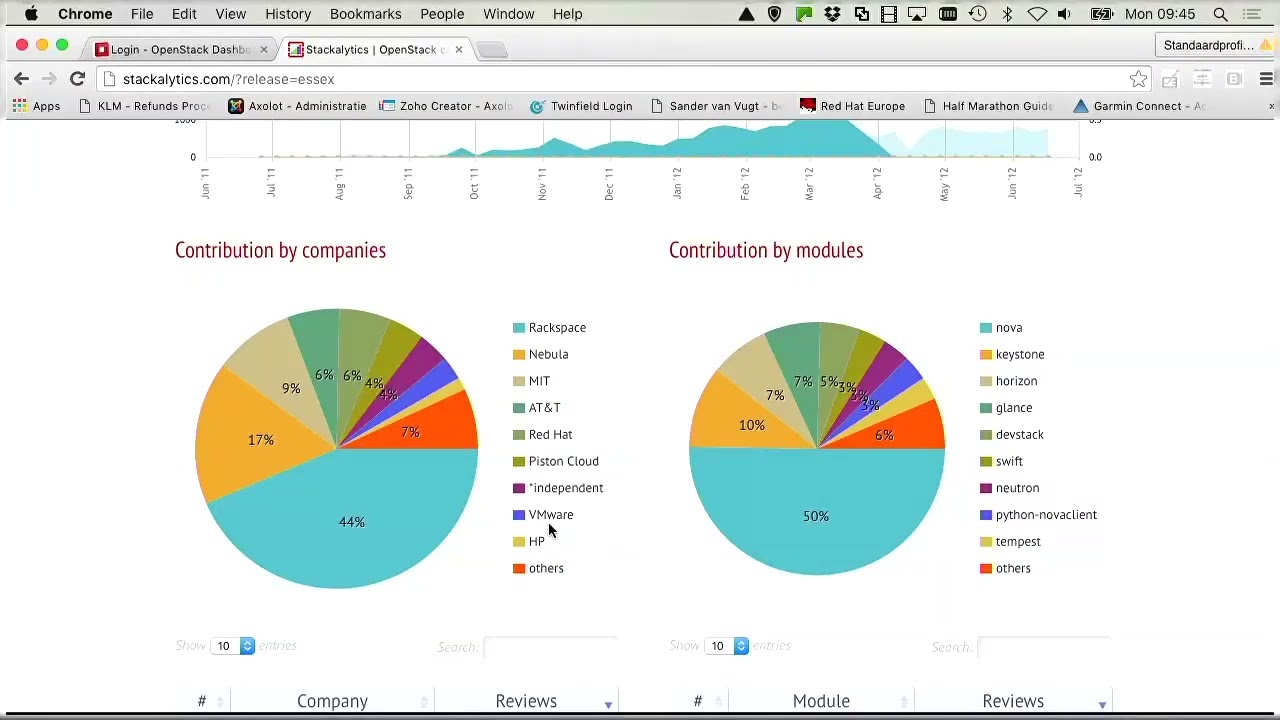
Task: Click the nova legend entry
Action: (1001, 328)
